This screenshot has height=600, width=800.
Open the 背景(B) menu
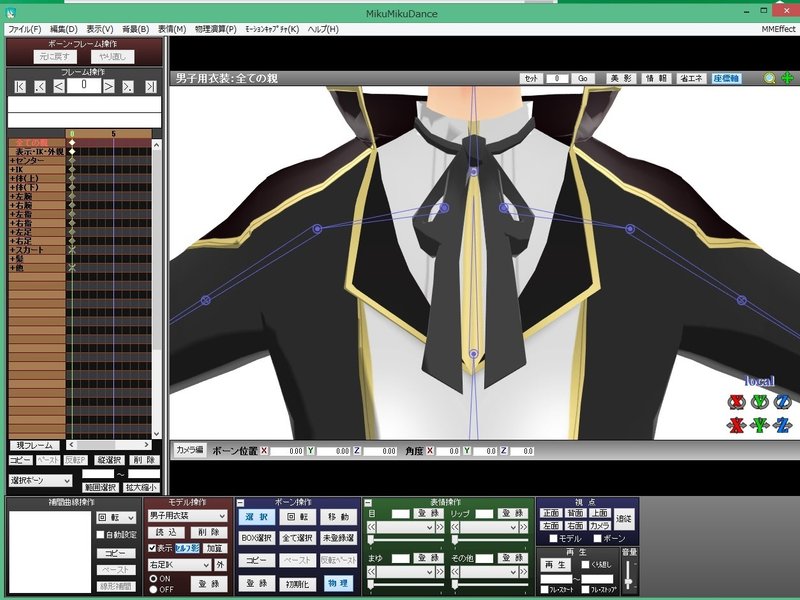[136, 29]
